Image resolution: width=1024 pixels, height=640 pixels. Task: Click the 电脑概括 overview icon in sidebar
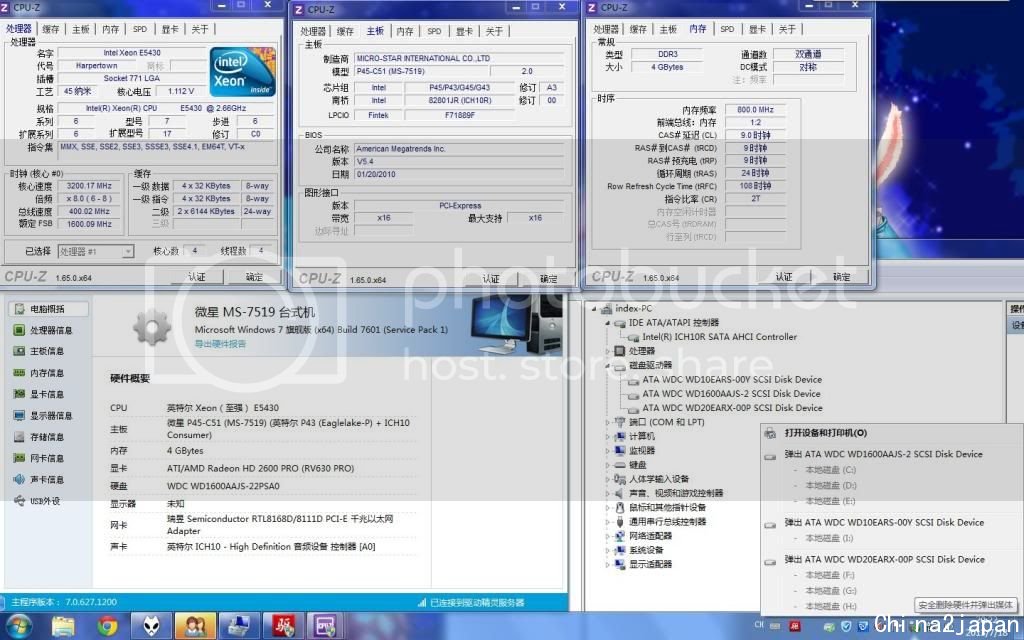coord(19,308)
